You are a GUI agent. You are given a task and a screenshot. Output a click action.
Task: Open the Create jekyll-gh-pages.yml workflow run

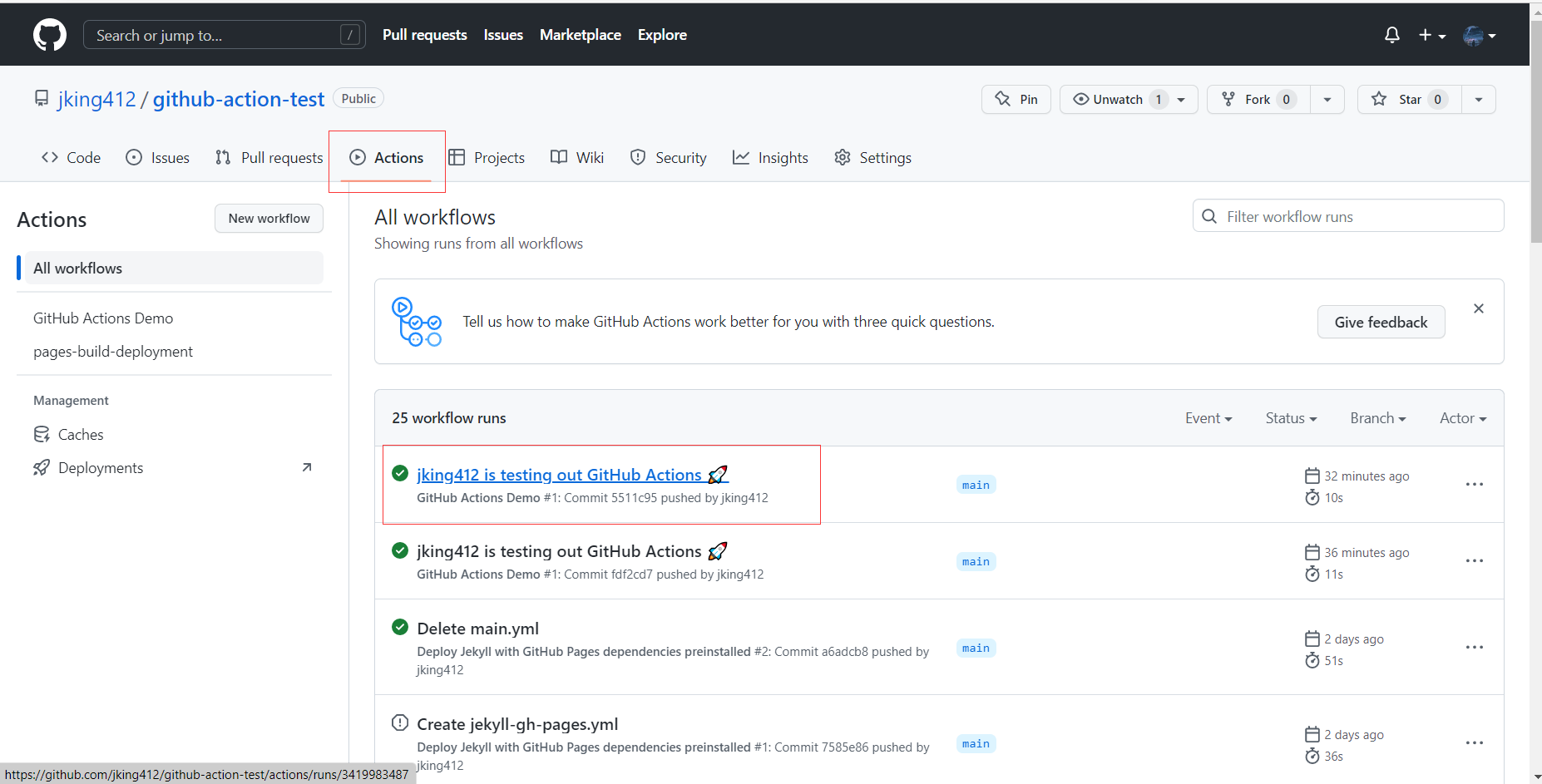tap(517, 724)
